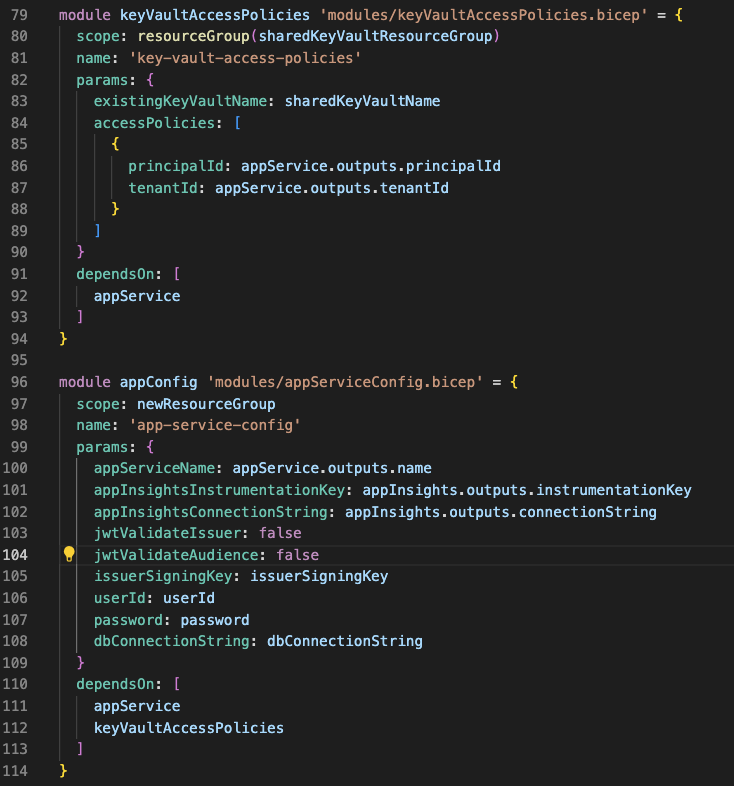The width and height of the screenshot is (734, 786).
Task: Click issuerSigningKey property key on line 105
Action: click(x=163, y=576)
